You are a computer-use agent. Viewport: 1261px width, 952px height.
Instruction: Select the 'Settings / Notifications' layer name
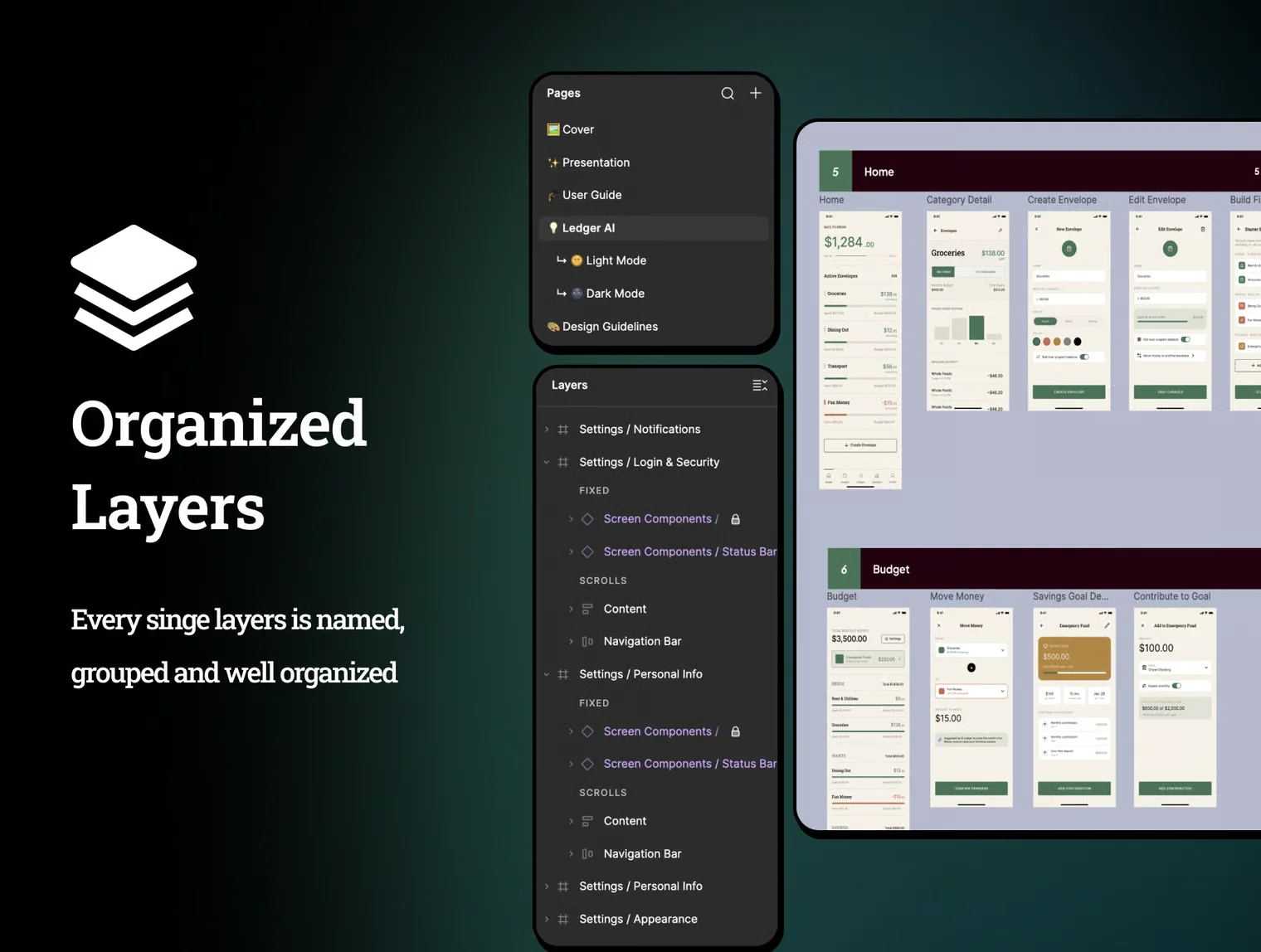(x=640, y=430)
